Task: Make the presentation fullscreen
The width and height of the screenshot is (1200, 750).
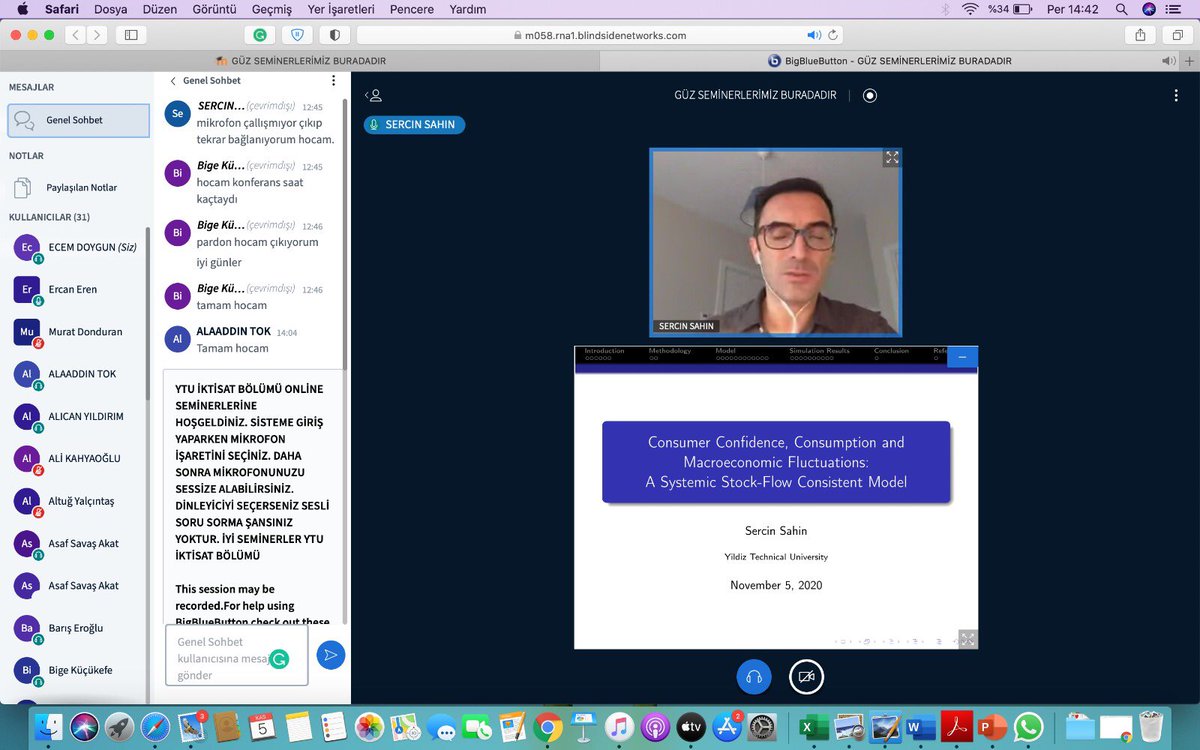Action: [x=967, y=638]
